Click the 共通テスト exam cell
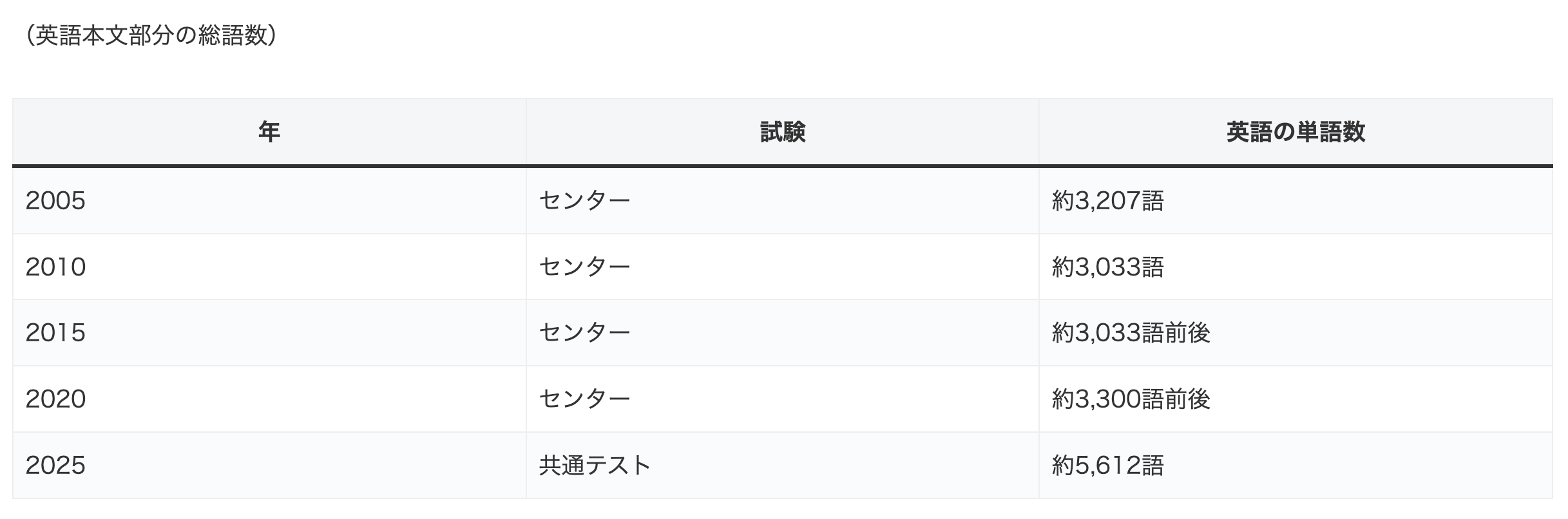The height and width of the screenshot is (519, 1568). 595,466
